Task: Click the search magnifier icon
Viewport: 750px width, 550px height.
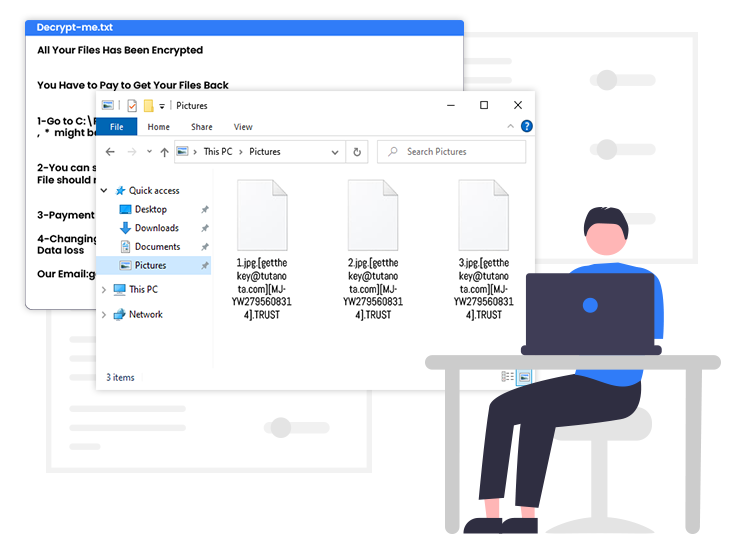Action: [393, 152]
